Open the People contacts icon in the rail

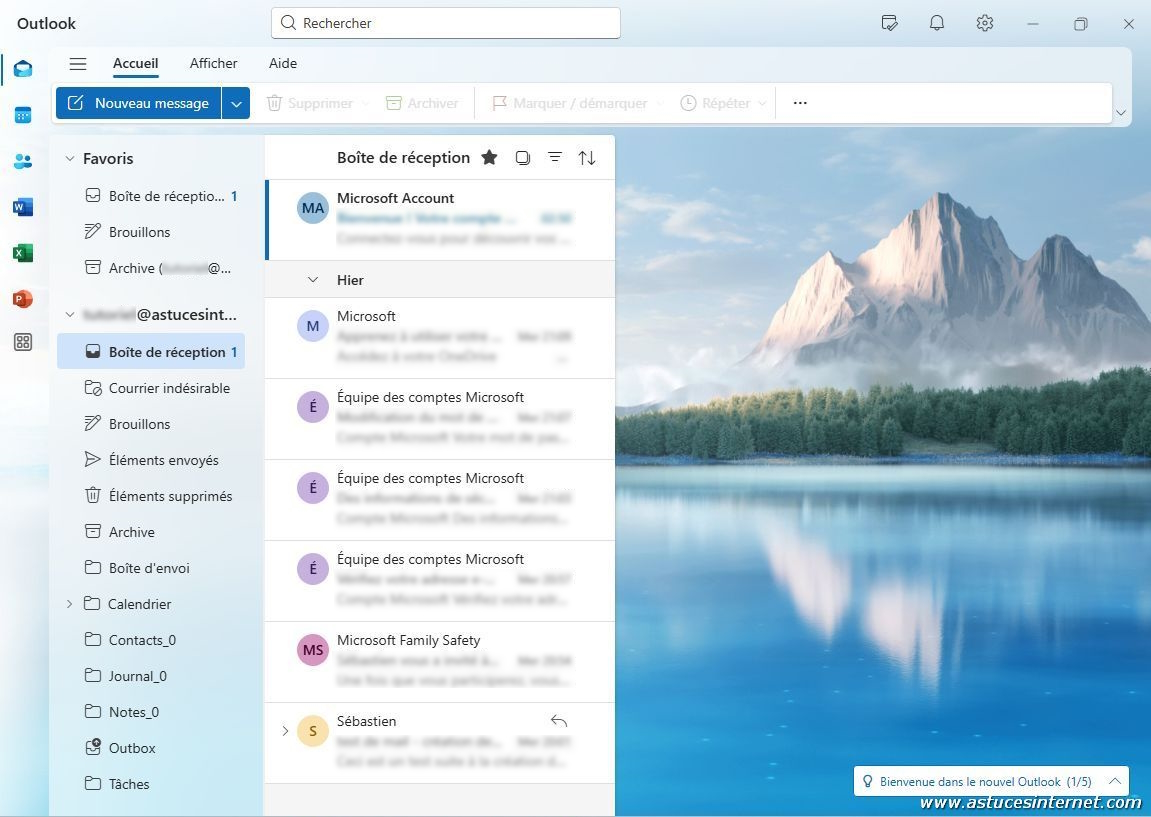(x=23, y=161)
